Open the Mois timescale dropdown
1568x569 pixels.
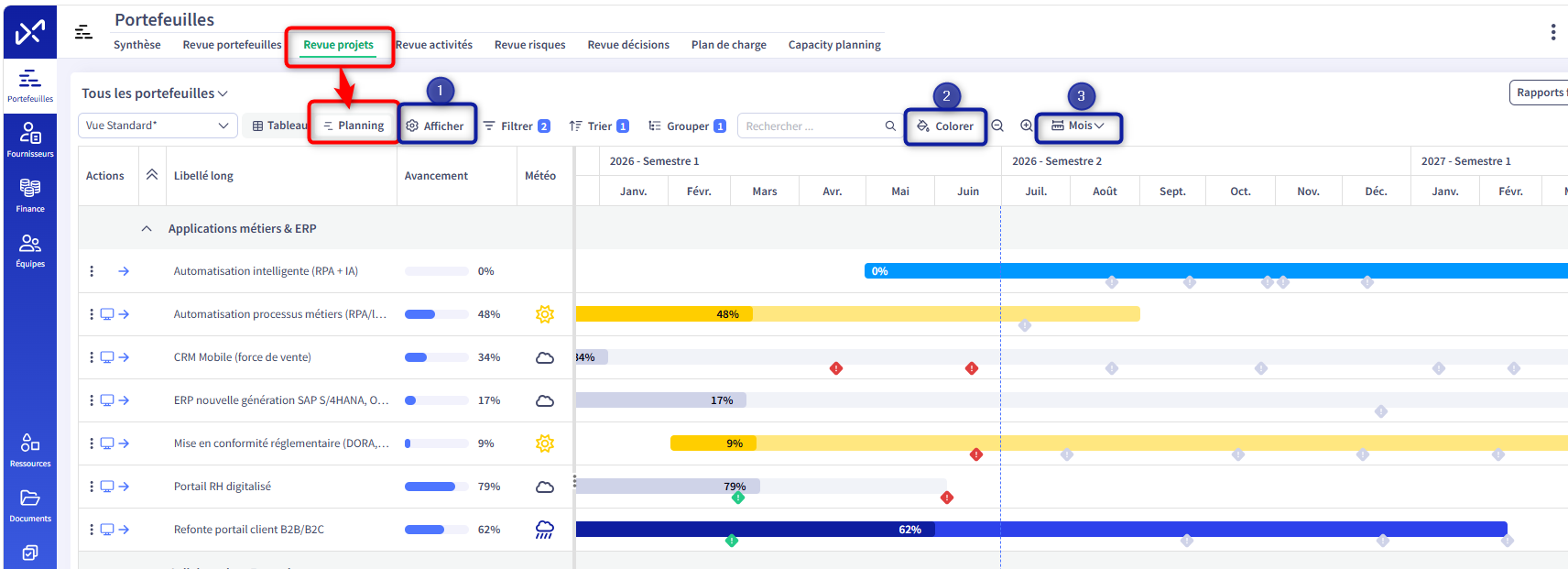tap(1078, 126)
